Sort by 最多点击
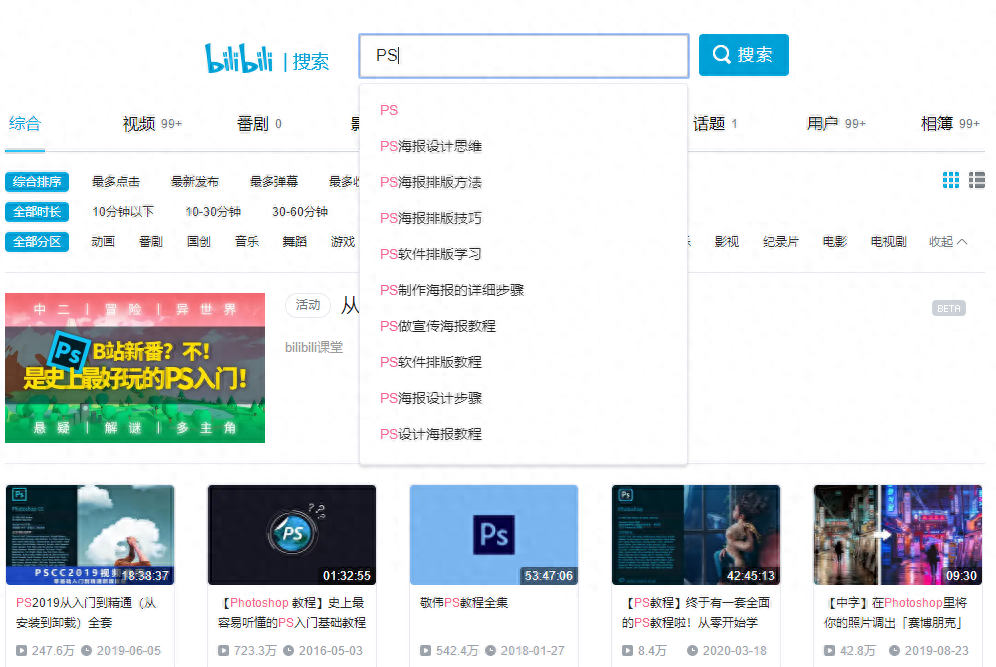The image size is (996, 667). 116,182
